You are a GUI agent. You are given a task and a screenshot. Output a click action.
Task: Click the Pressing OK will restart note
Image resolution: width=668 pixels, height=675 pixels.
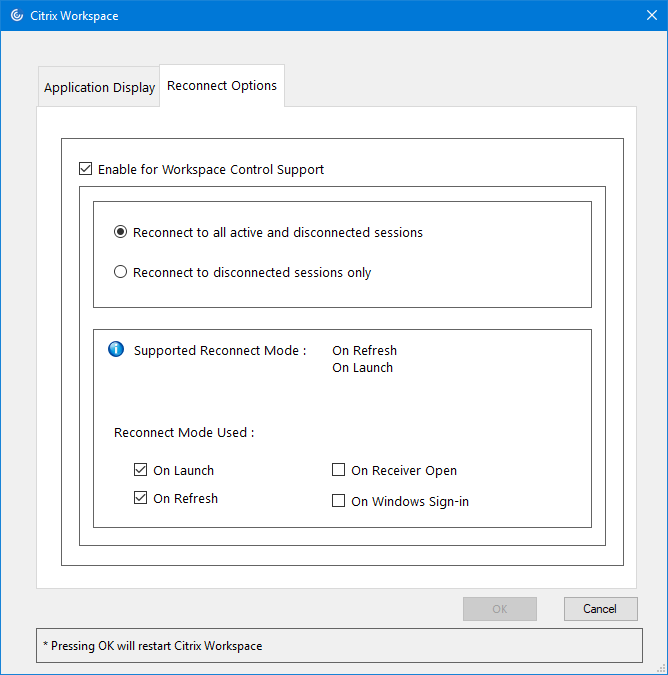pyautogui.click(x=153, y=646)
